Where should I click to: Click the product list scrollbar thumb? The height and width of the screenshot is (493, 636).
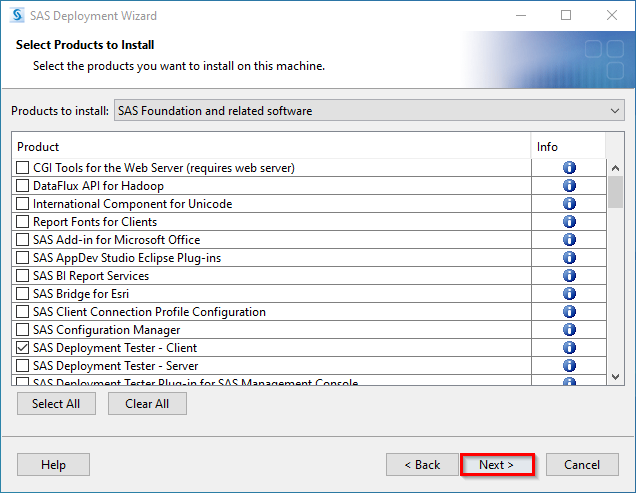point(615,192)
